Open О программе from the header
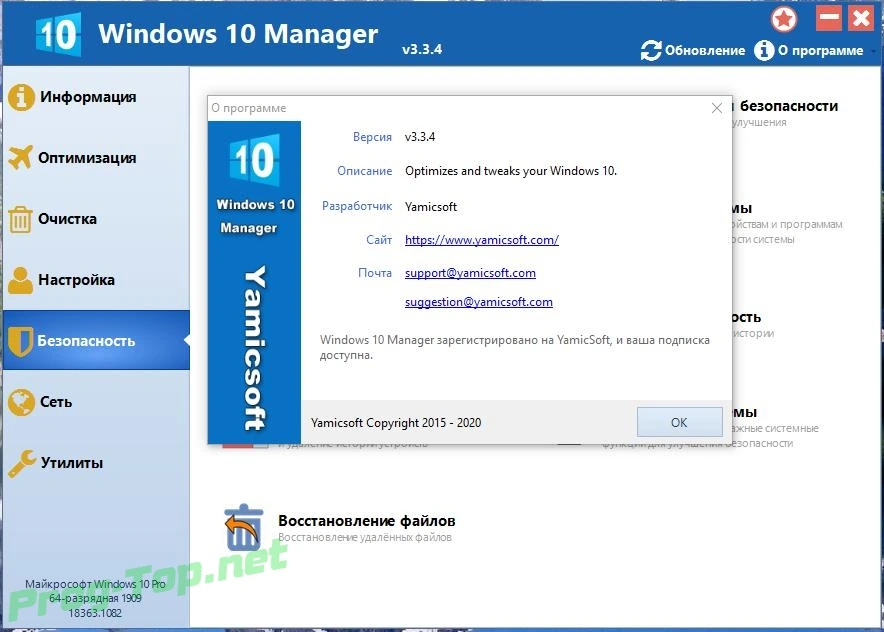 click(809, 50)
